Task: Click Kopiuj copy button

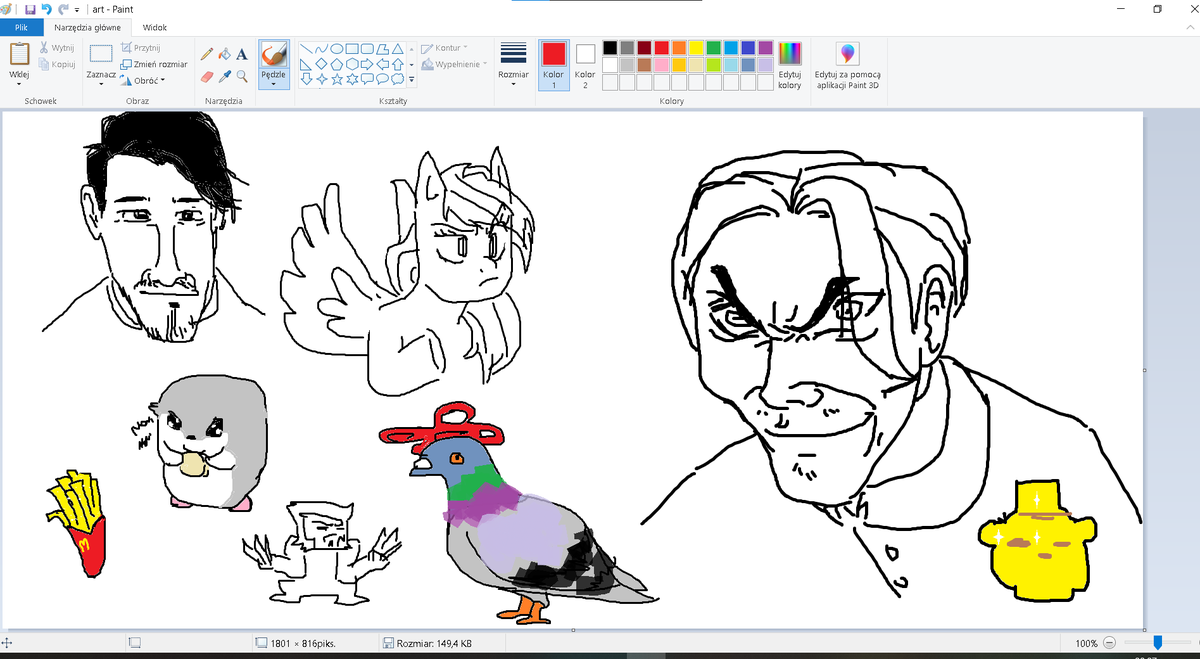Action: (57, 63)
